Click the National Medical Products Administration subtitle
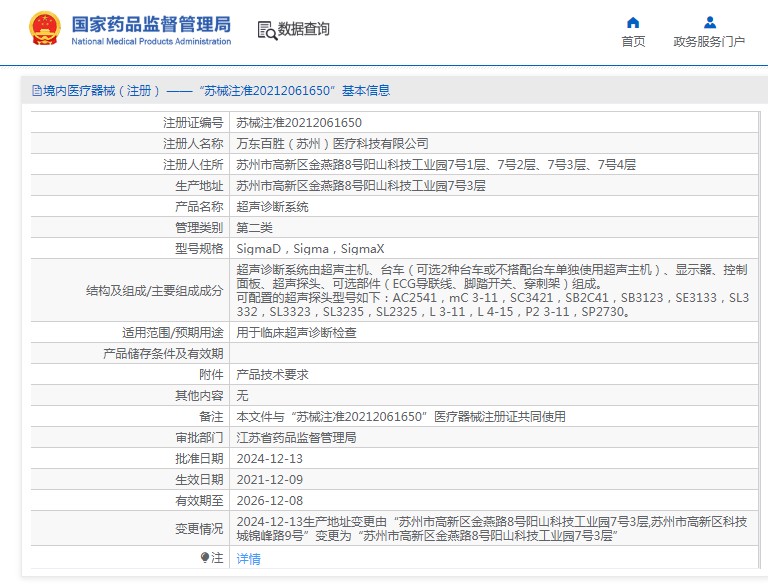768x588 pixels. [152, 42]
